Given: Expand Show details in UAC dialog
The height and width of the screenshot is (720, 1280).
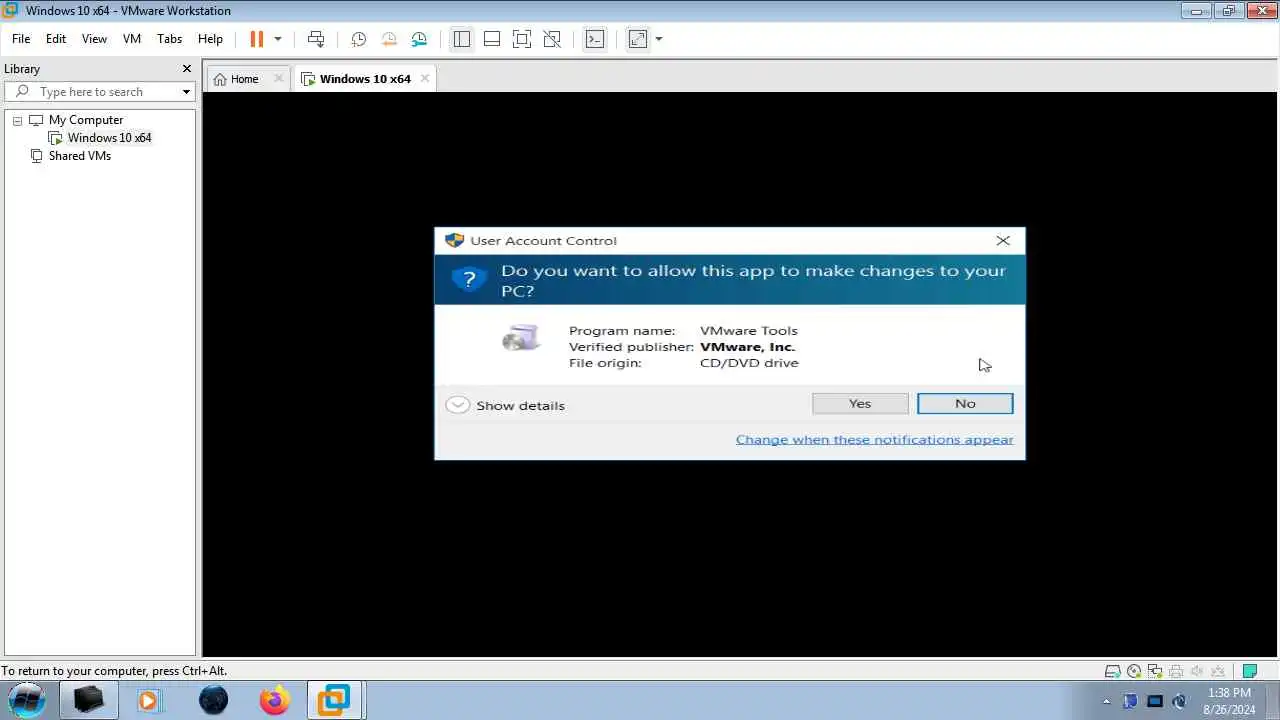Looking at the screenshot, I should (x=506, y=405).
